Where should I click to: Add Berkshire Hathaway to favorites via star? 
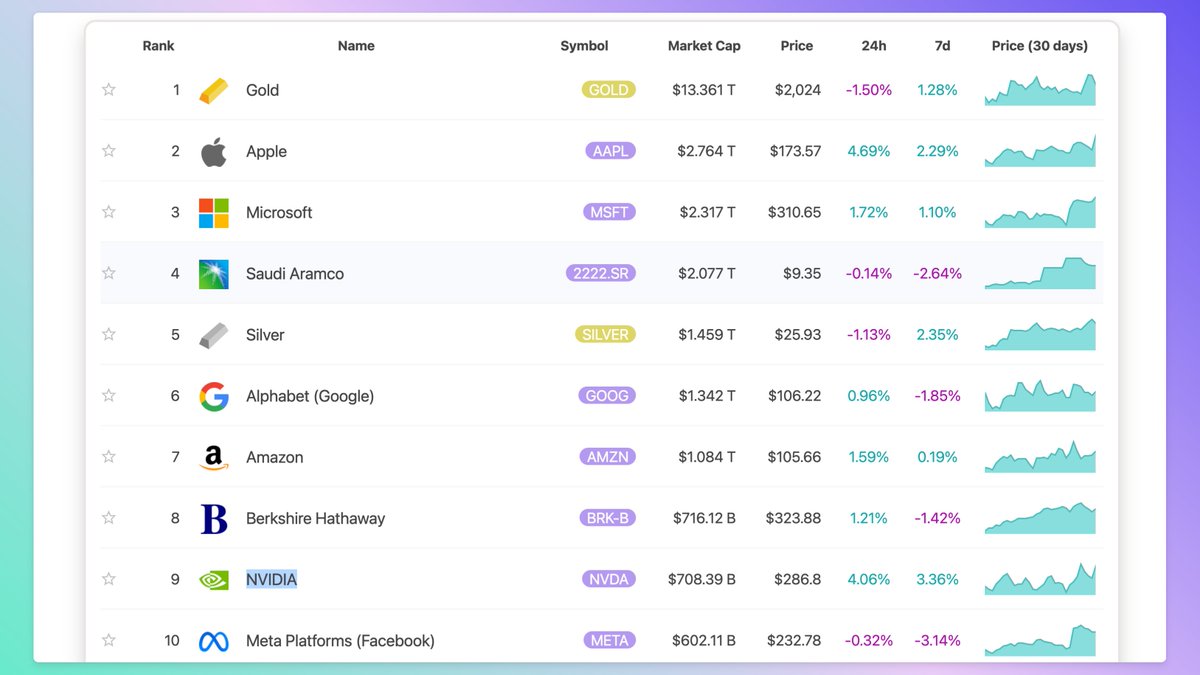tap(109, 518)
